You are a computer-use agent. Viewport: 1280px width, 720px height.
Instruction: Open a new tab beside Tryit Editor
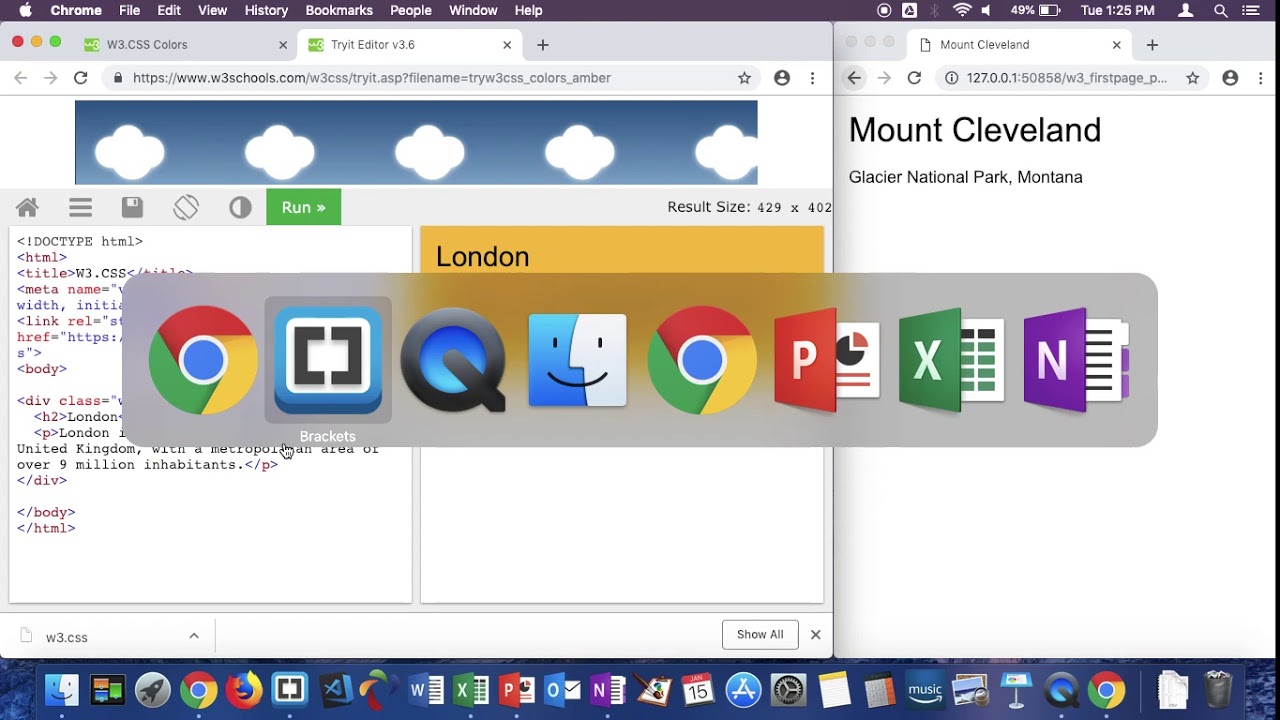coord(543,45)
